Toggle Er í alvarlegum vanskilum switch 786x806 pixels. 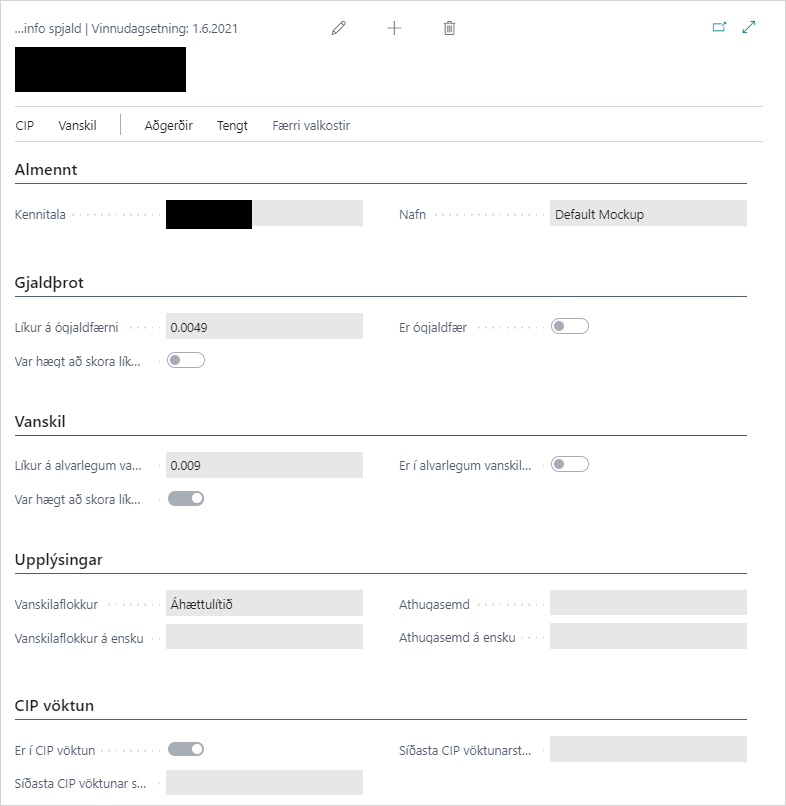[x=570, y=464]
